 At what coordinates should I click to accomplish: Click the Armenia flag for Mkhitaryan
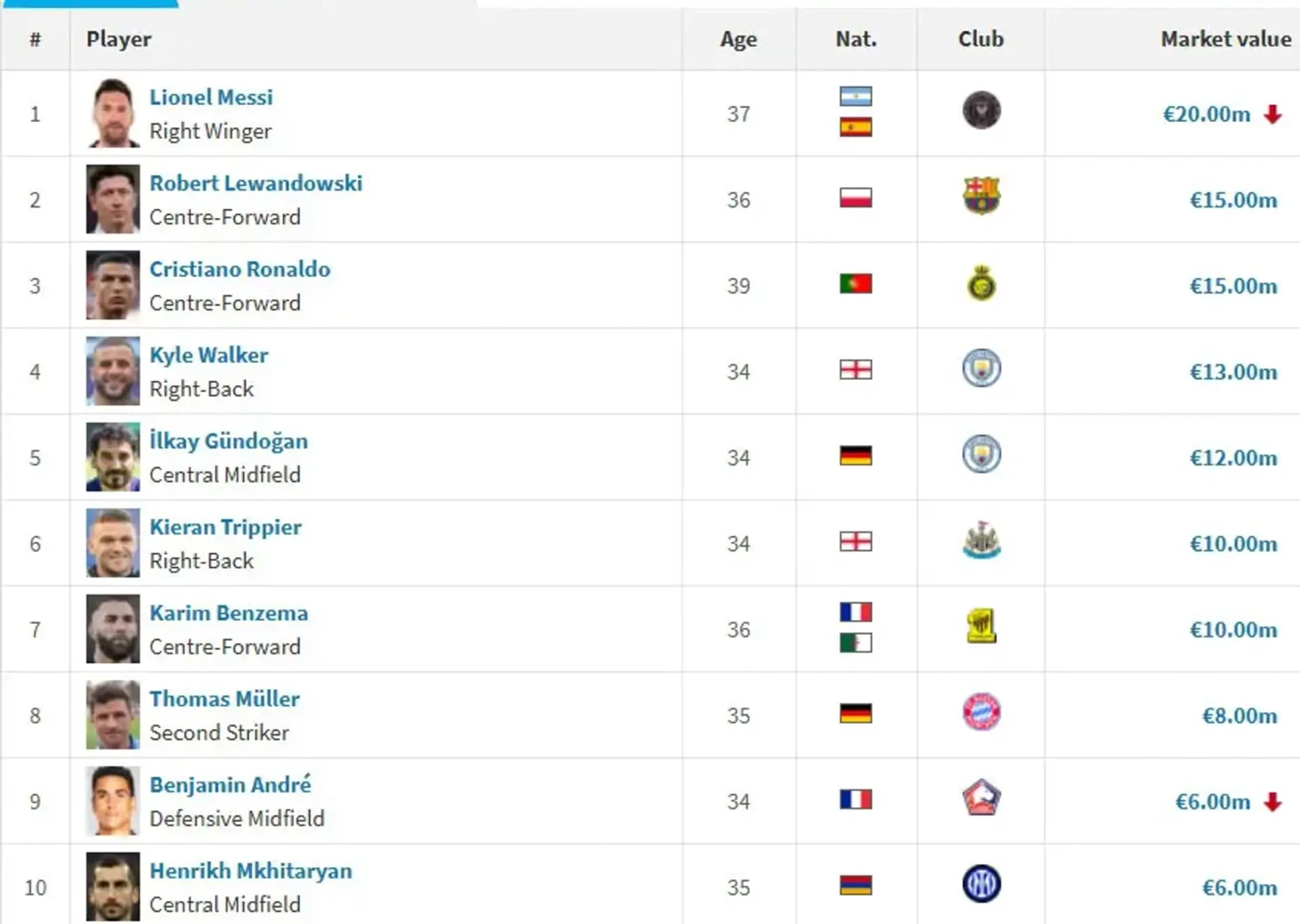pos(856,885)
